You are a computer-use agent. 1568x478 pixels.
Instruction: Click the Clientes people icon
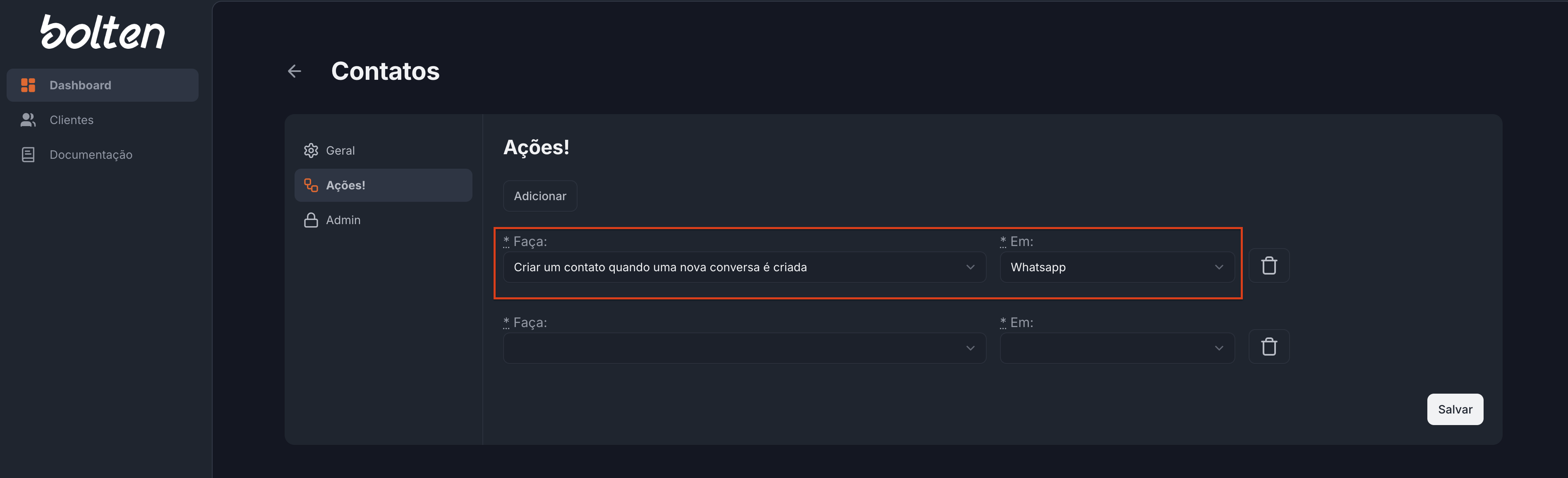click(28, 120)
